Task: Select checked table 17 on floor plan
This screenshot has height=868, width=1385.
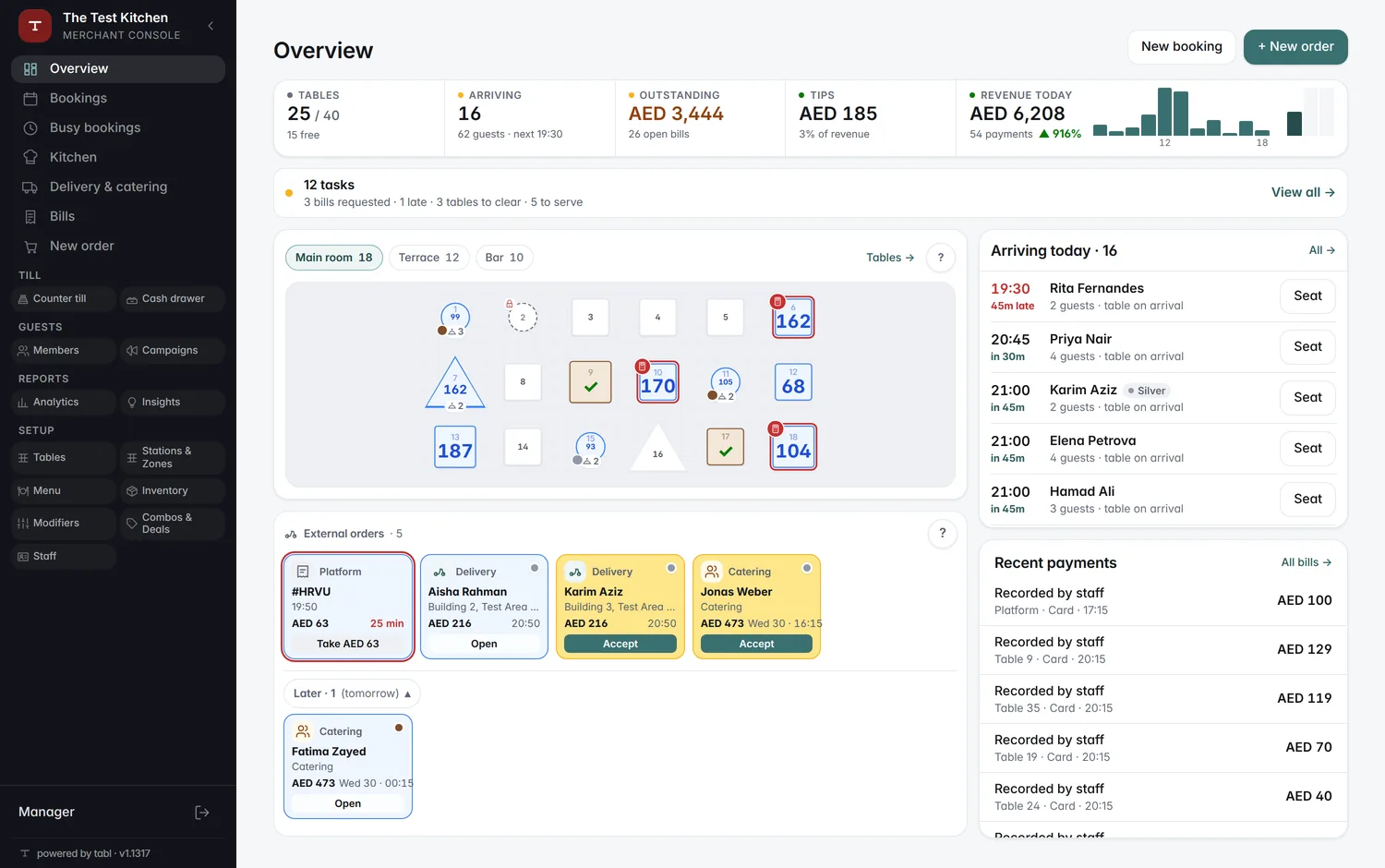Action: coord(726,447)
